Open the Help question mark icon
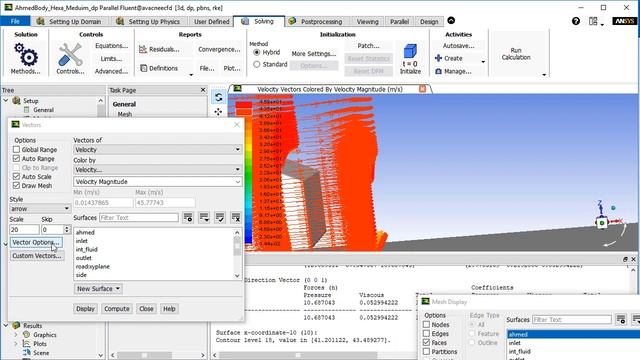This screenshot has width=640, height=360. tap(576, 21)
